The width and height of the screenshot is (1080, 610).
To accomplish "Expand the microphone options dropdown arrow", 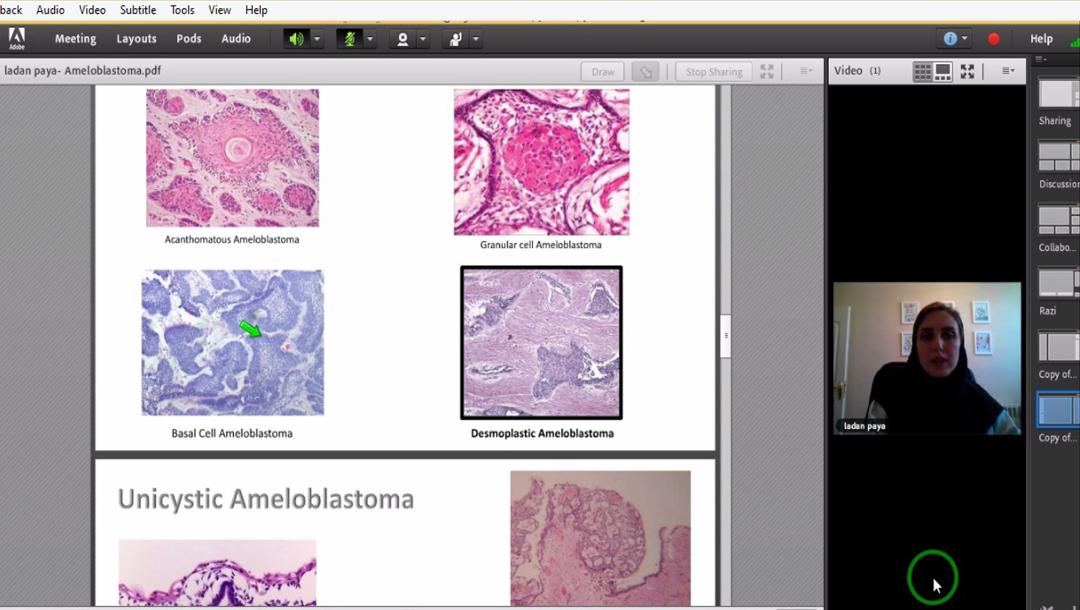I will click(370, 39).
